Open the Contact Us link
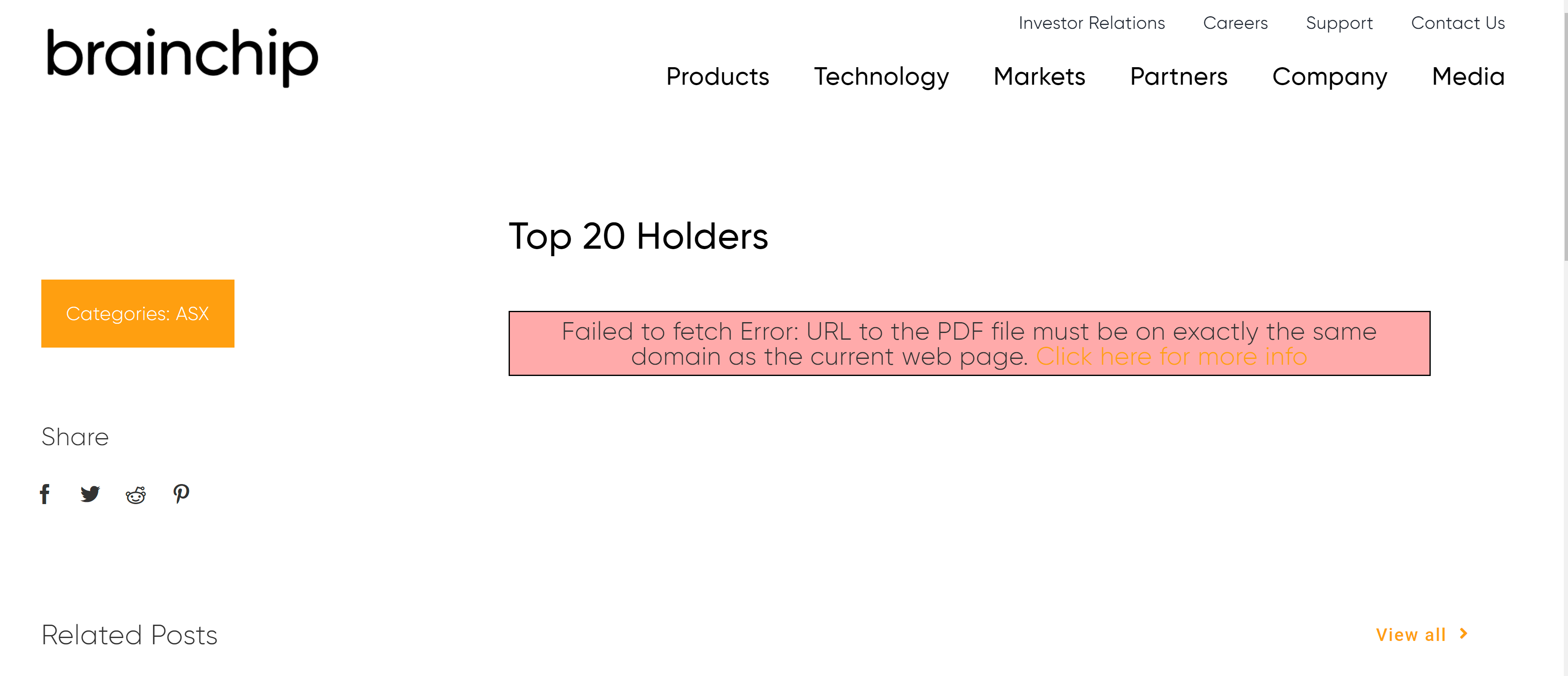The width and height of the screenshot is (1568, 676). click(1458, 23)
